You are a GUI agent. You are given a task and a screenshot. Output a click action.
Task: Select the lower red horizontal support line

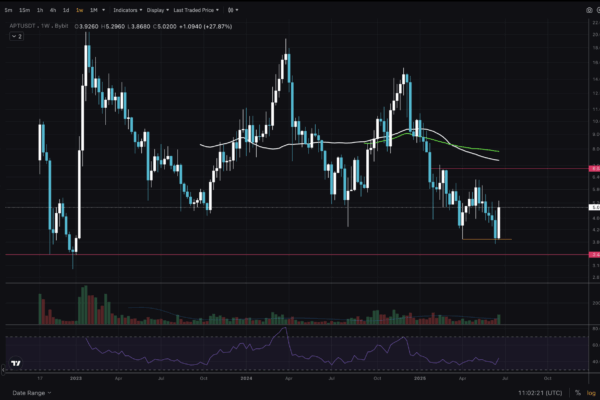tap(297, 254)
